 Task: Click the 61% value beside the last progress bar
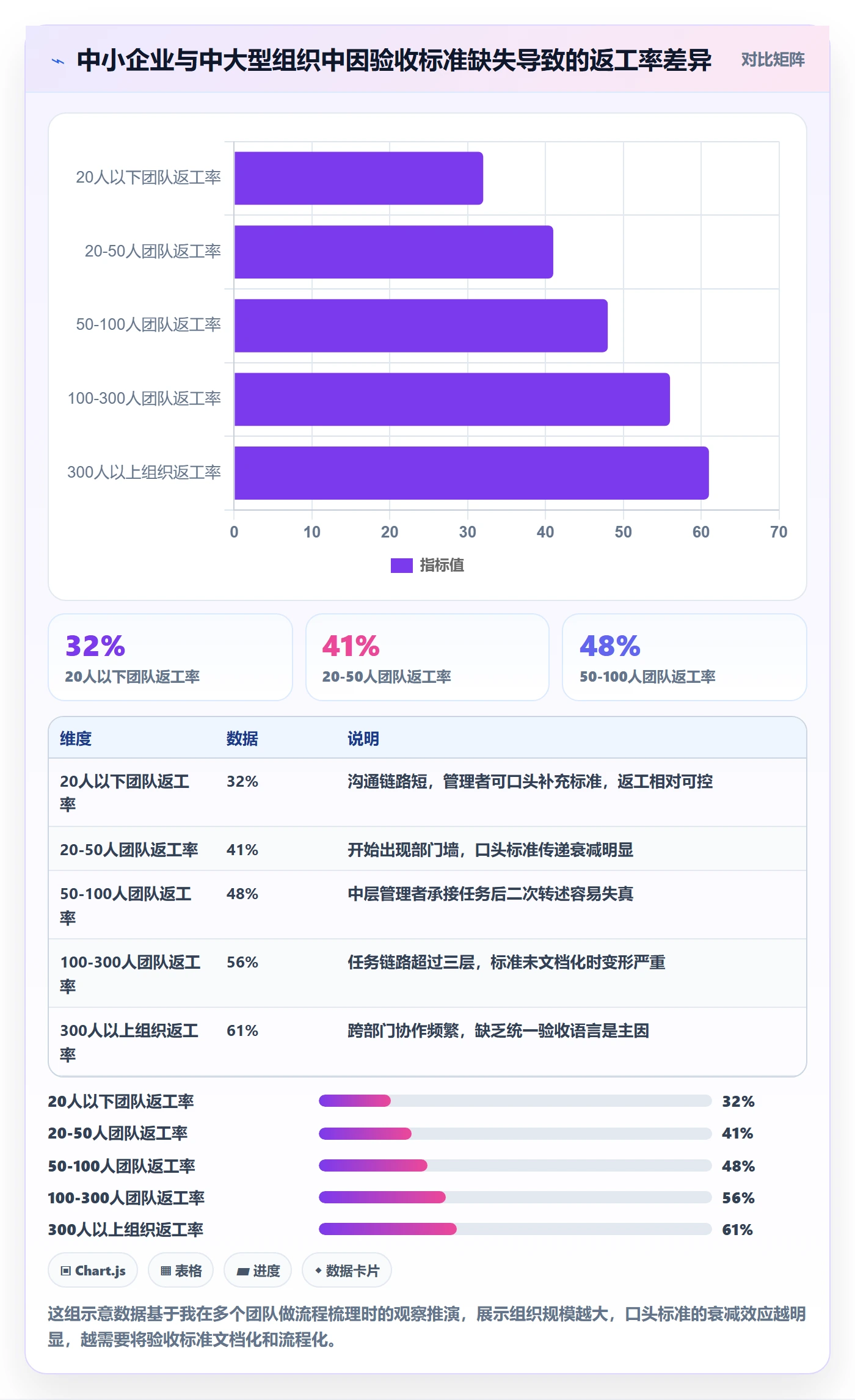coord(738,1230)
